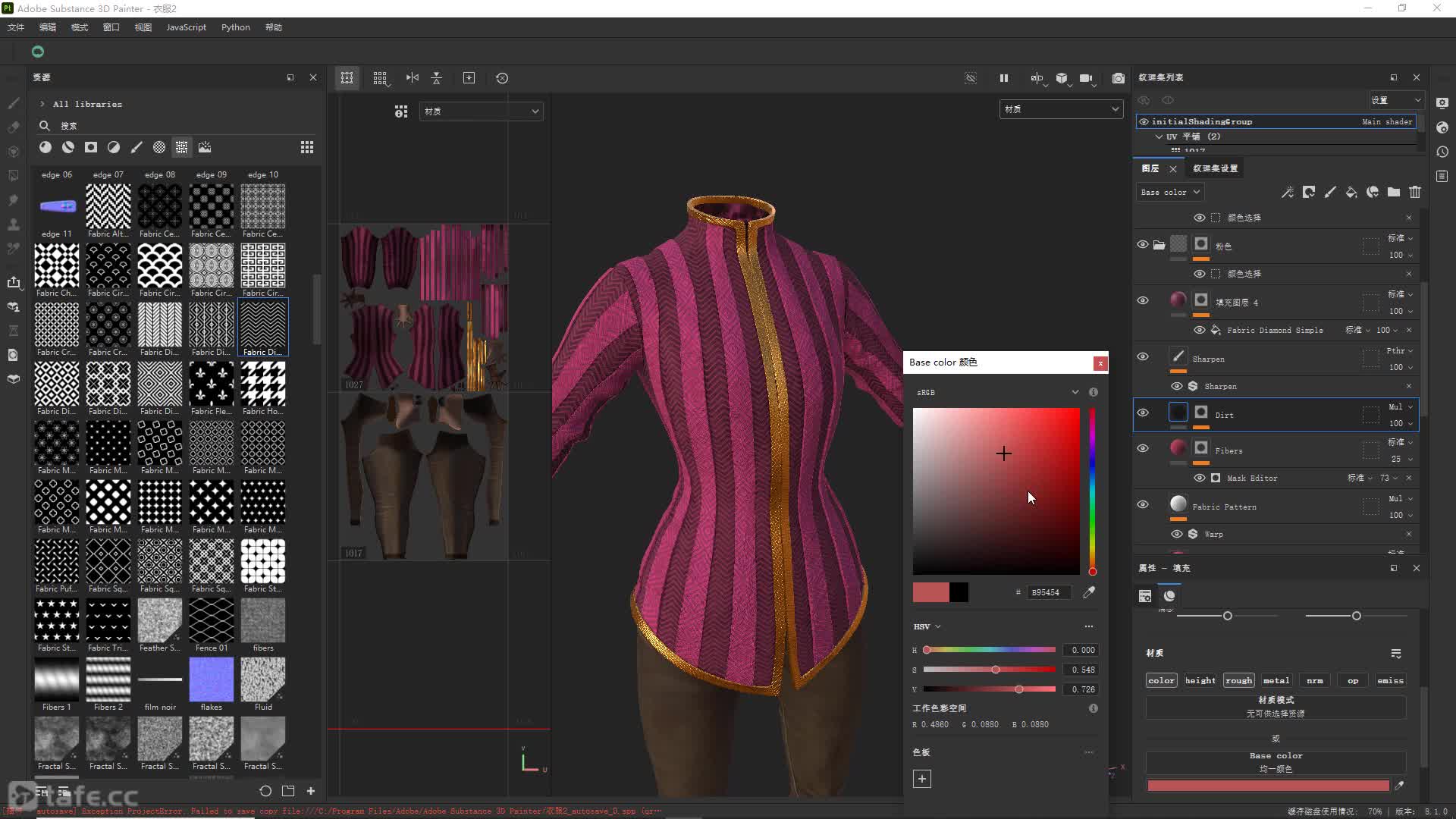Toggle Mask Editor effect visibility
Image resolution: width=1456 pixels, height=819 pixels.
tap(1200, 478)
